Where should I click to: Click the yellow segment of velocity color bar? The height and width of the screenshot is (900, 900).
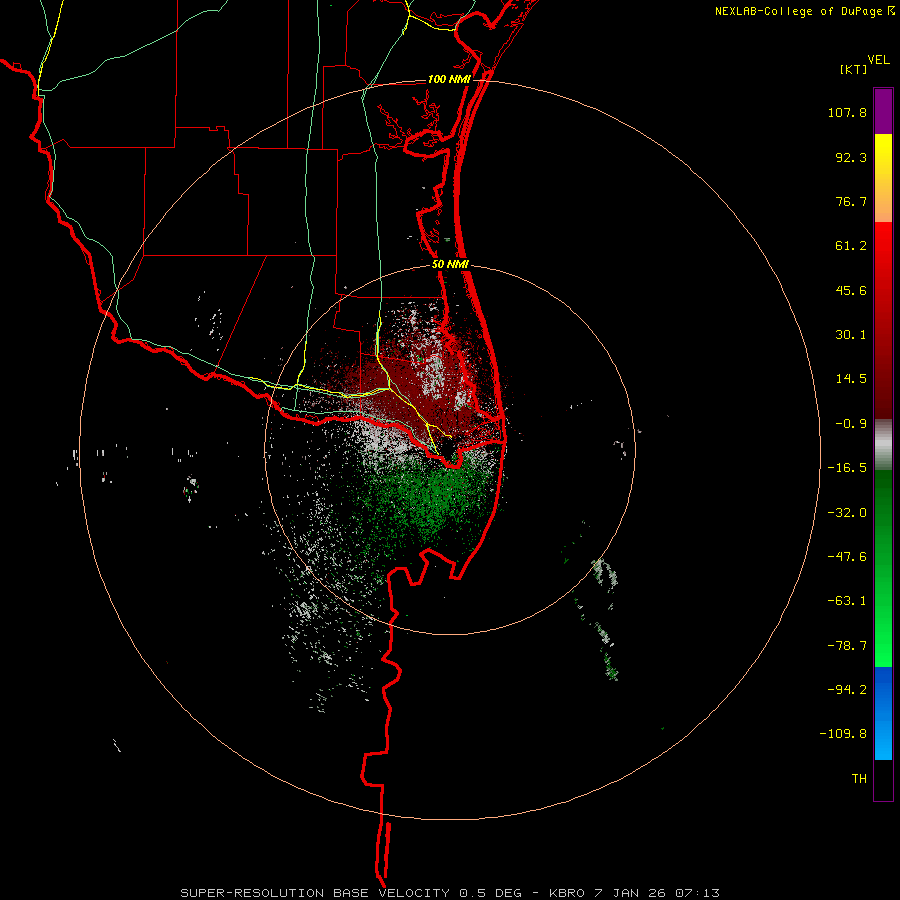tap(883, 178)
